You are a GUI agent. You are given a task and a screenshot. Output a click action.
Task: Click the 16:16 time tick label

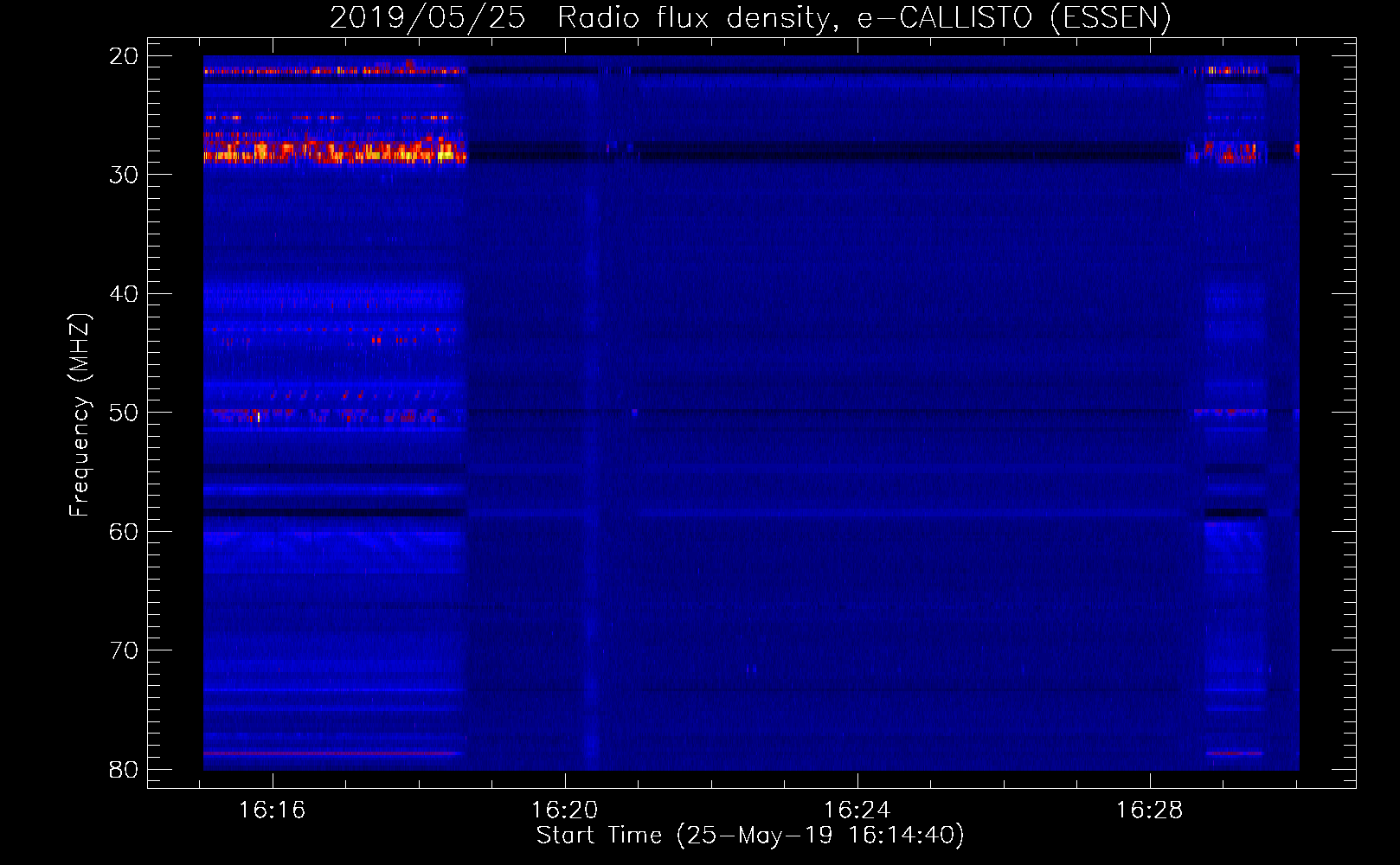tap(273, 811)
